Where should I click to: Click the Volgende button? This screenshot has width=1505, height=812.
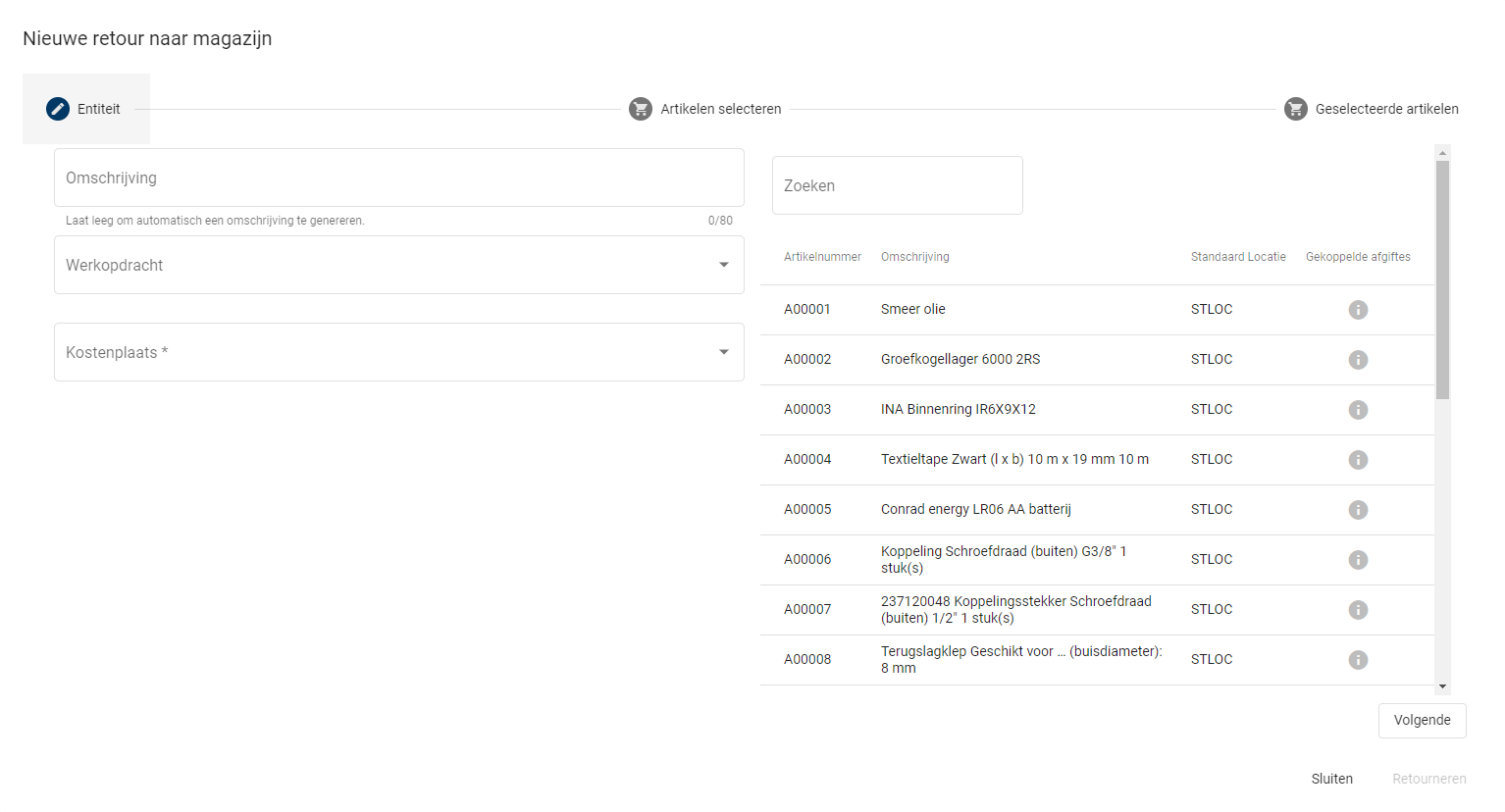click(1422, 720)
